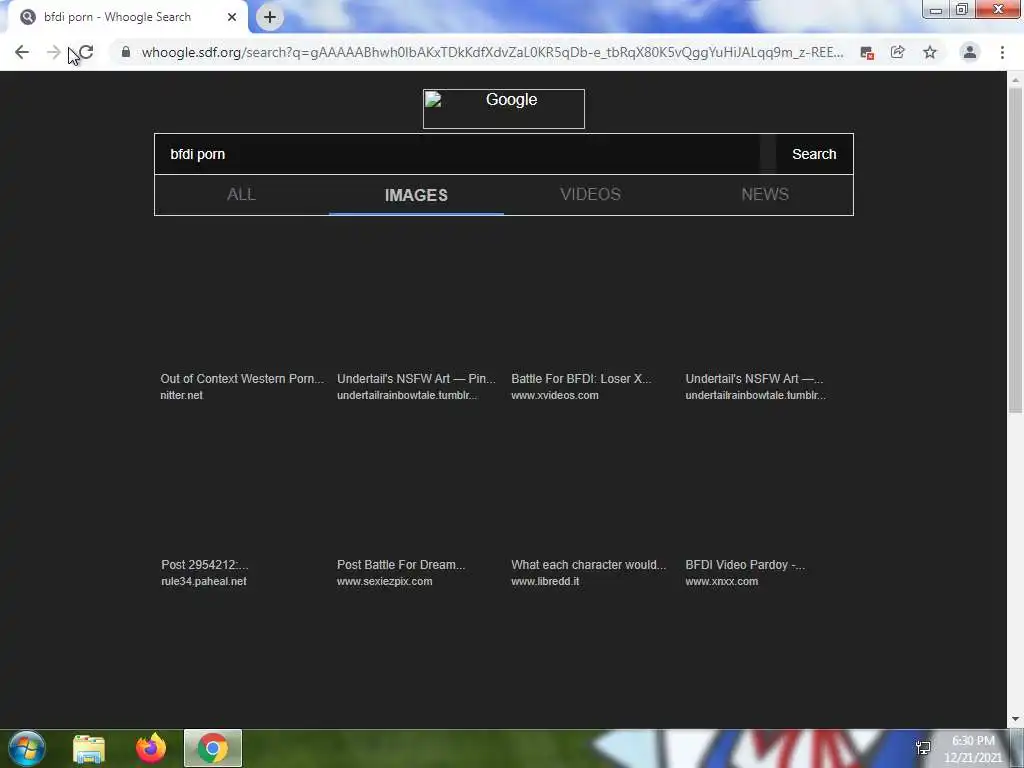Click the page scrollbar down arrow
Viewport: 1024px width, 768px height.
coord(1015,720)
